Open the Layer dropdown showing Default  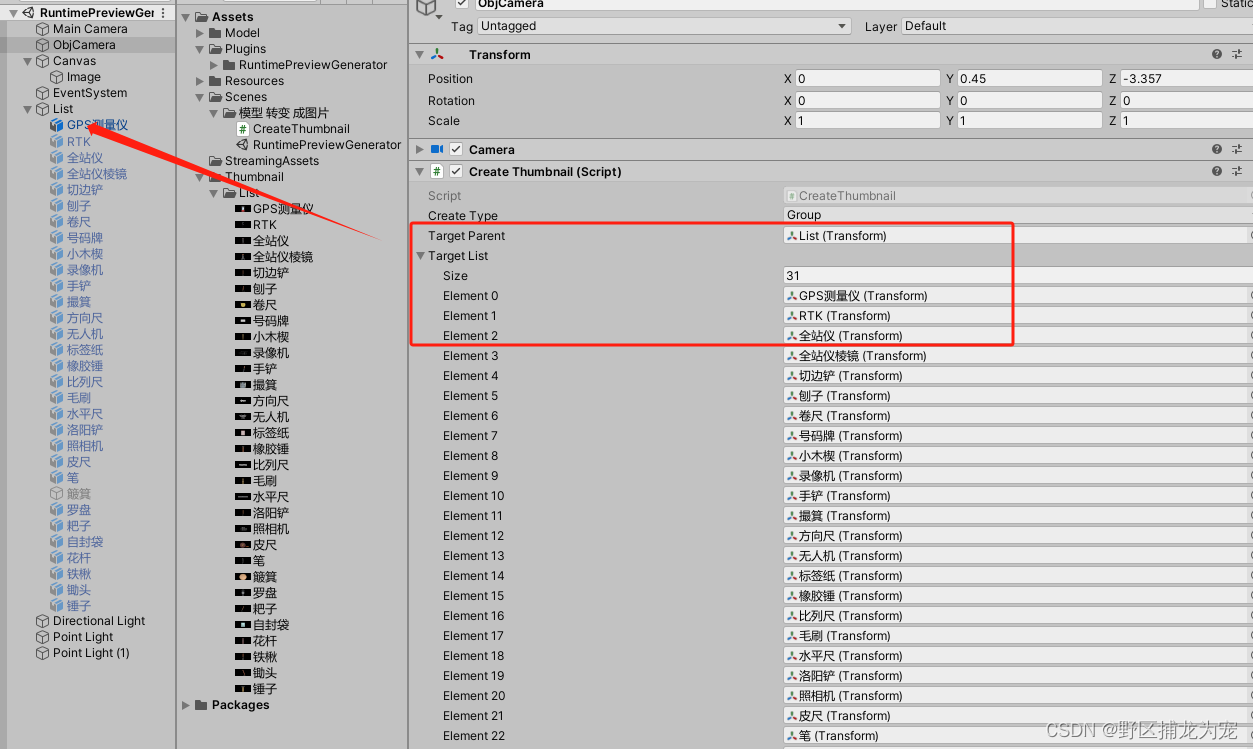click(x=1077, y=26)
